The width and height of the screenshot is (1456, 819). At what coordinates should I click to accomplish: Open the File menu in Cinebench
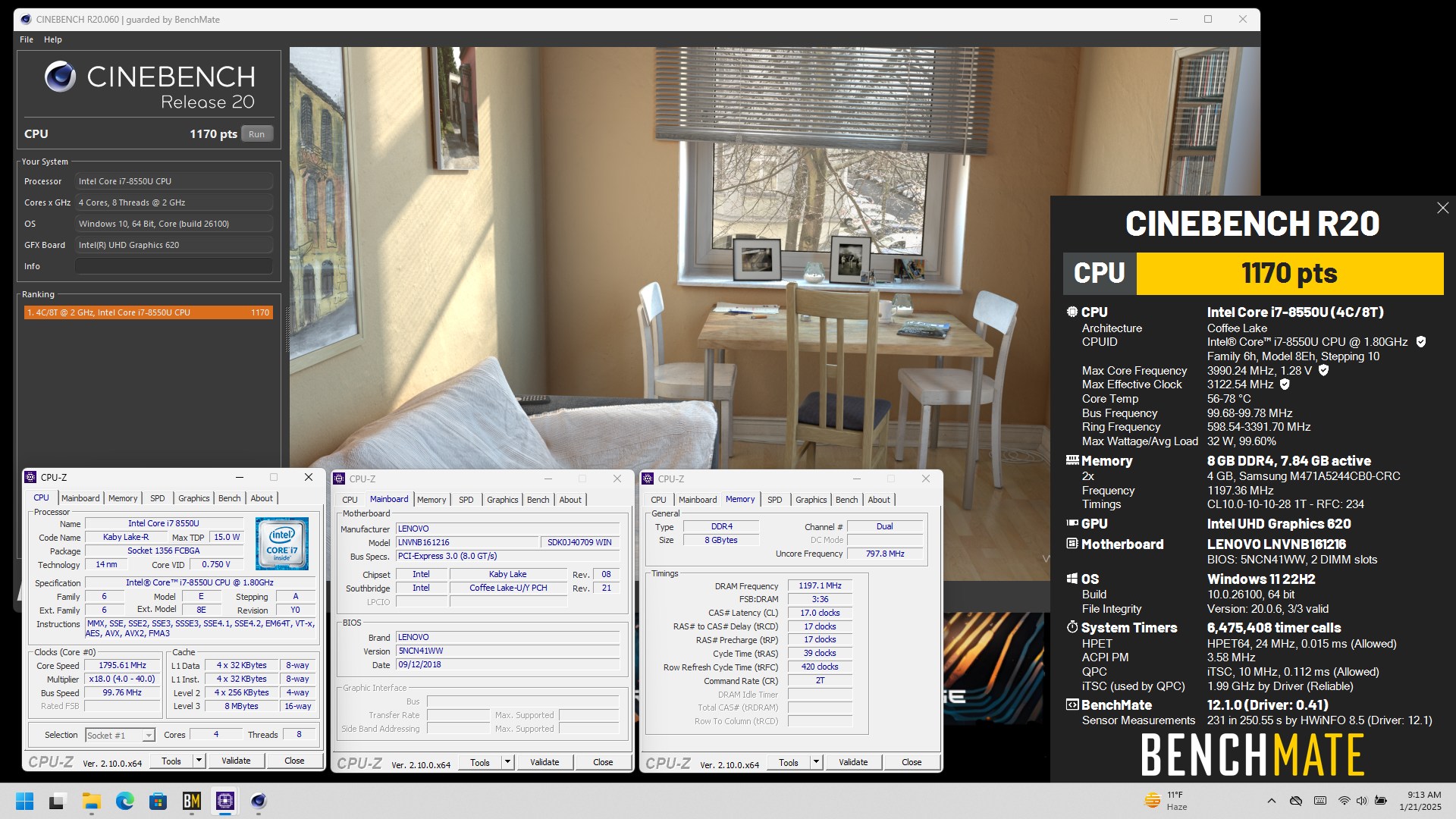pos(27,39)
